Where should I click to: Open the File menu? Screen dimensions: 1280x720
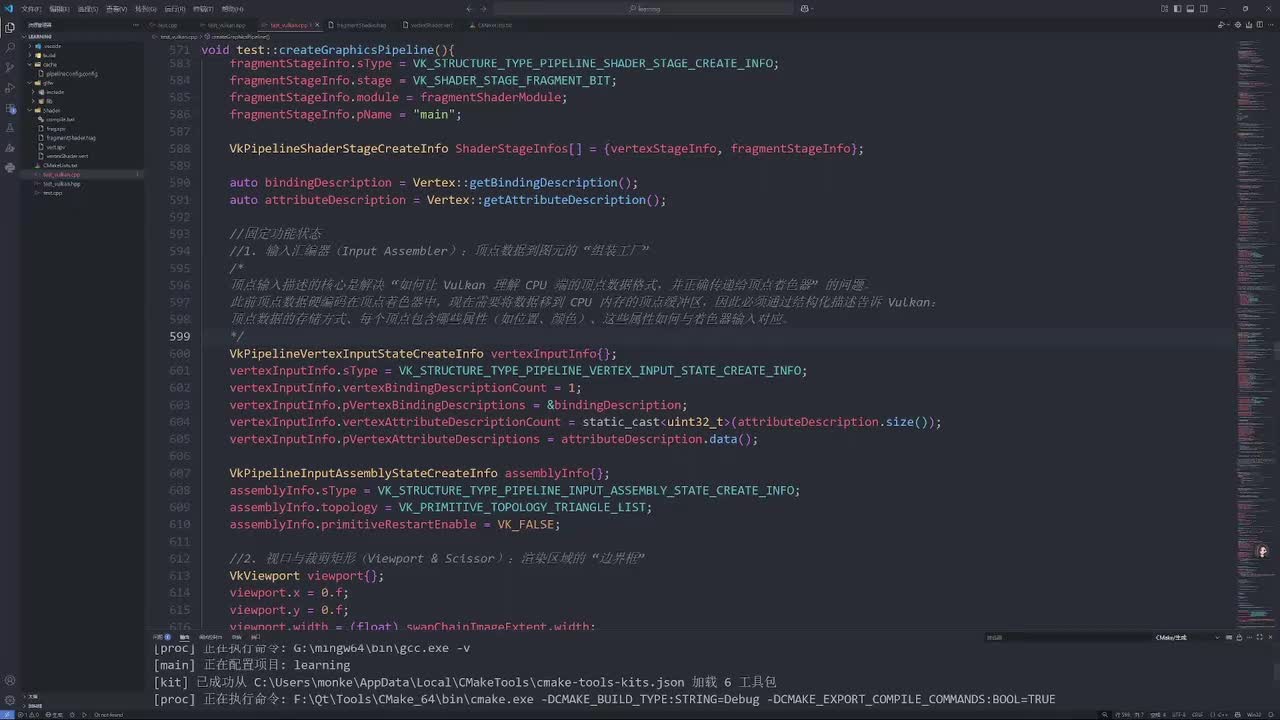pyautogui.click(x=30, y=9)
